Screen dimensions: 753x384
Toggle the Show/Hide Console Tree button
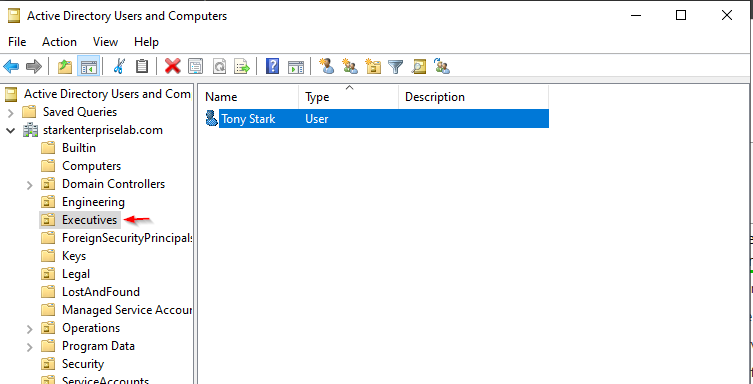click(x=88, y=66)
